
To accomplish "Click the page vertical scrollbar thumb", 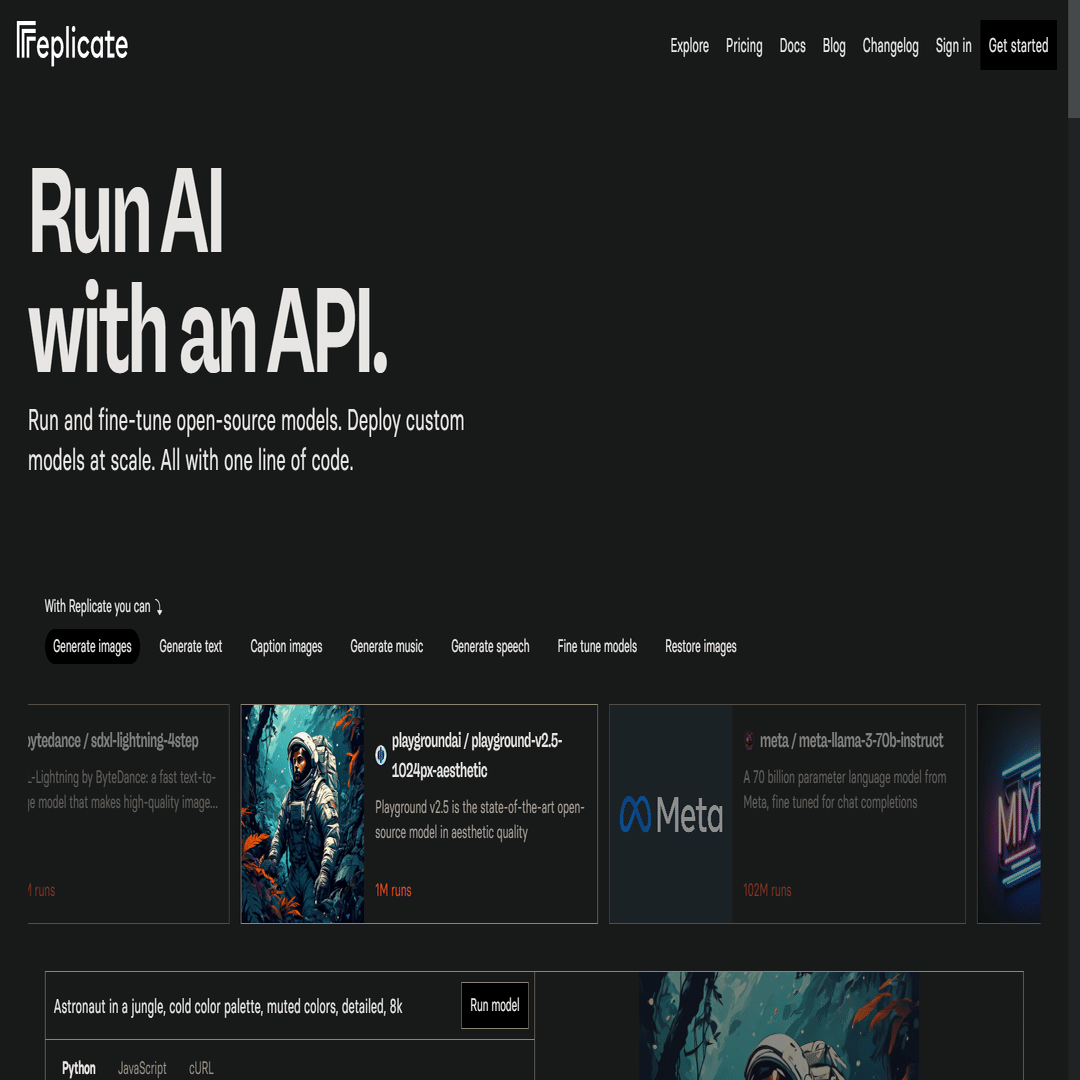I will point(1074,59).
